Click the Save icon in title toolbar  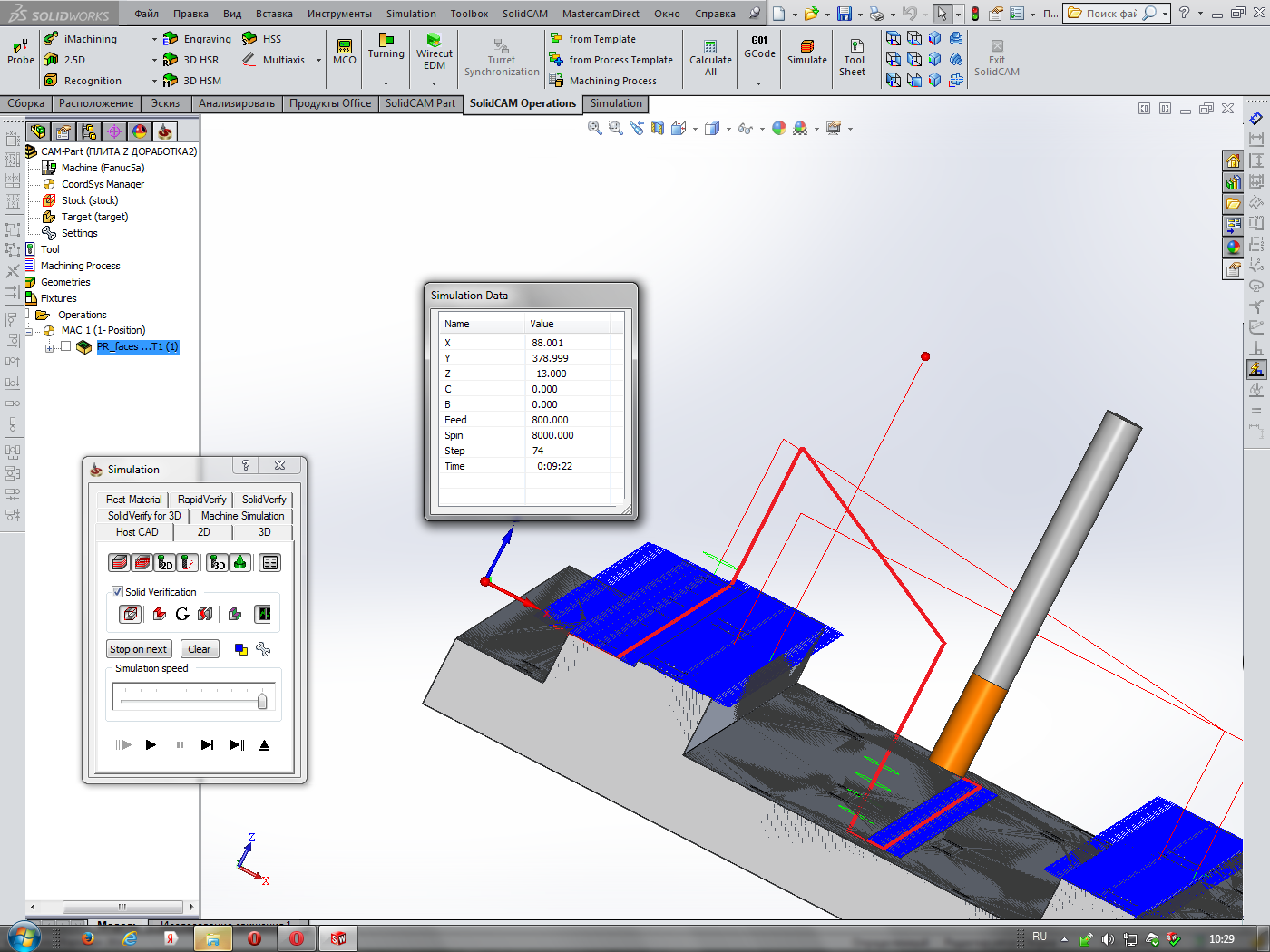(x=845, y=14)
